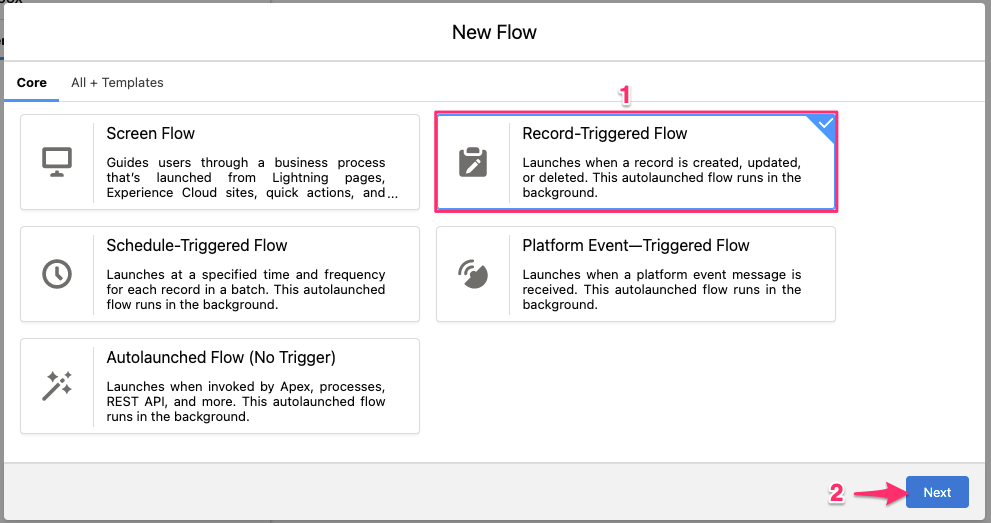Select the Screen Flow title

(150, 133)
